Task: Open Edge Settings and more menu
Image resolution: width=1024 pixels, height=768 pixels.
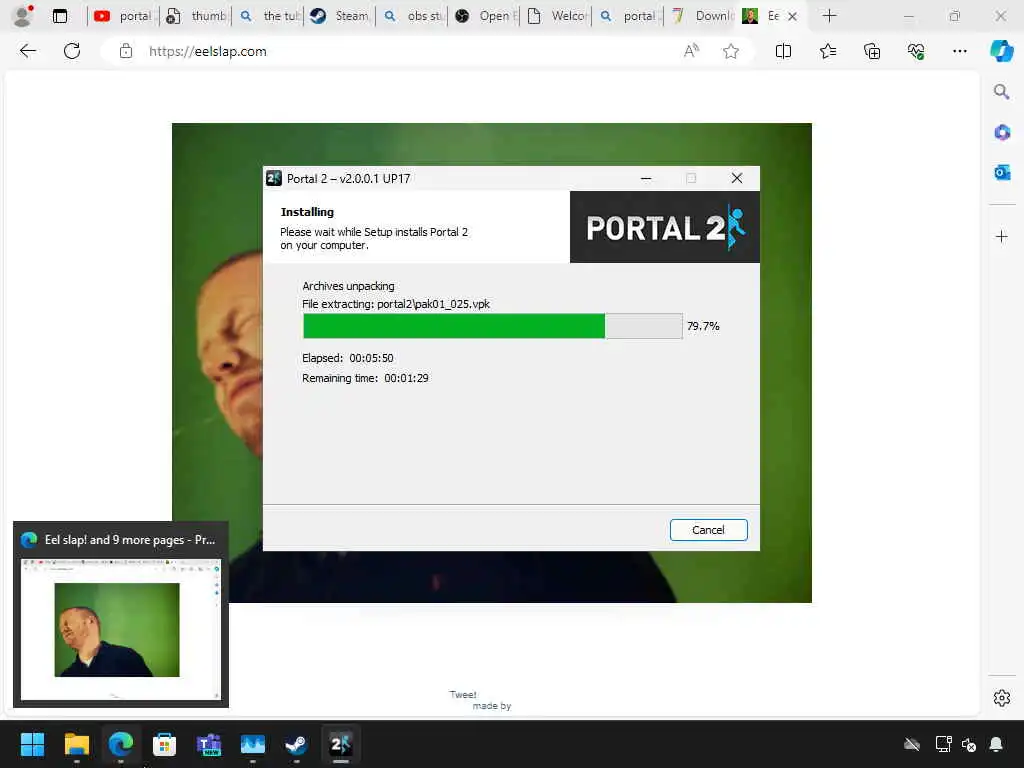Action: click(x=959, y=51)
